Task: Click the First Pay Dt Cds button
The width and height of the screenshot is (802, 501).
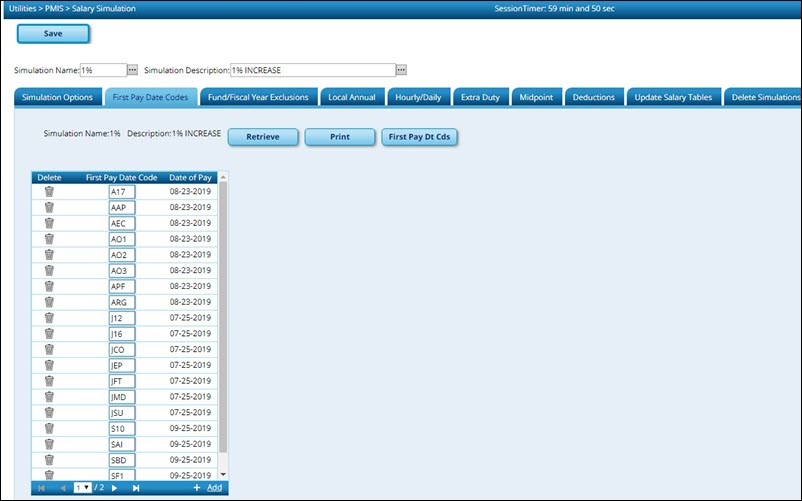Action: pos(419,137)
